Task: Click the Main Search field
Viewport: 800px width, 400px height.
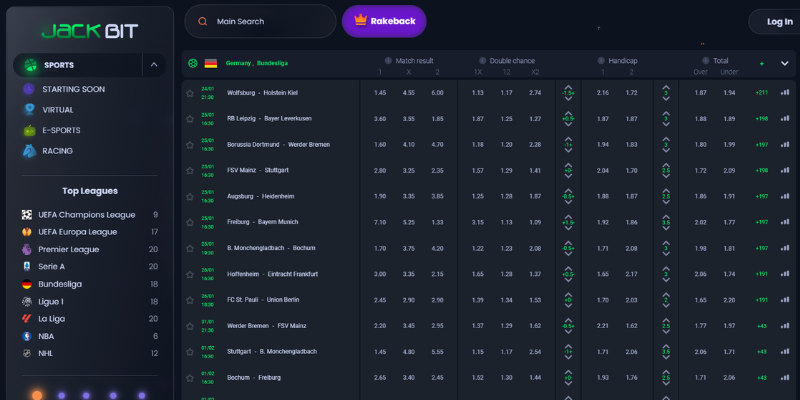Action: tap(260, 21)
